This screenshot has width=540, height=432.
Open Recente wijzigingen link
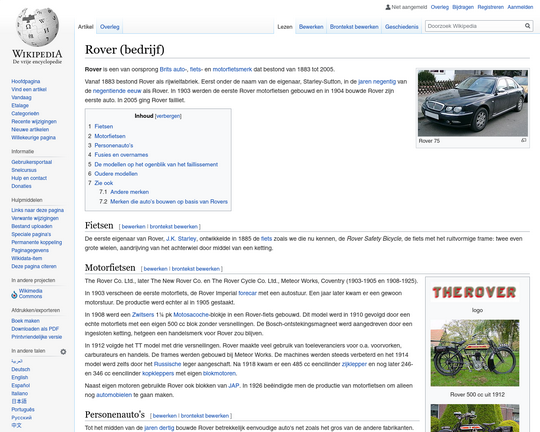pos(34,121)
